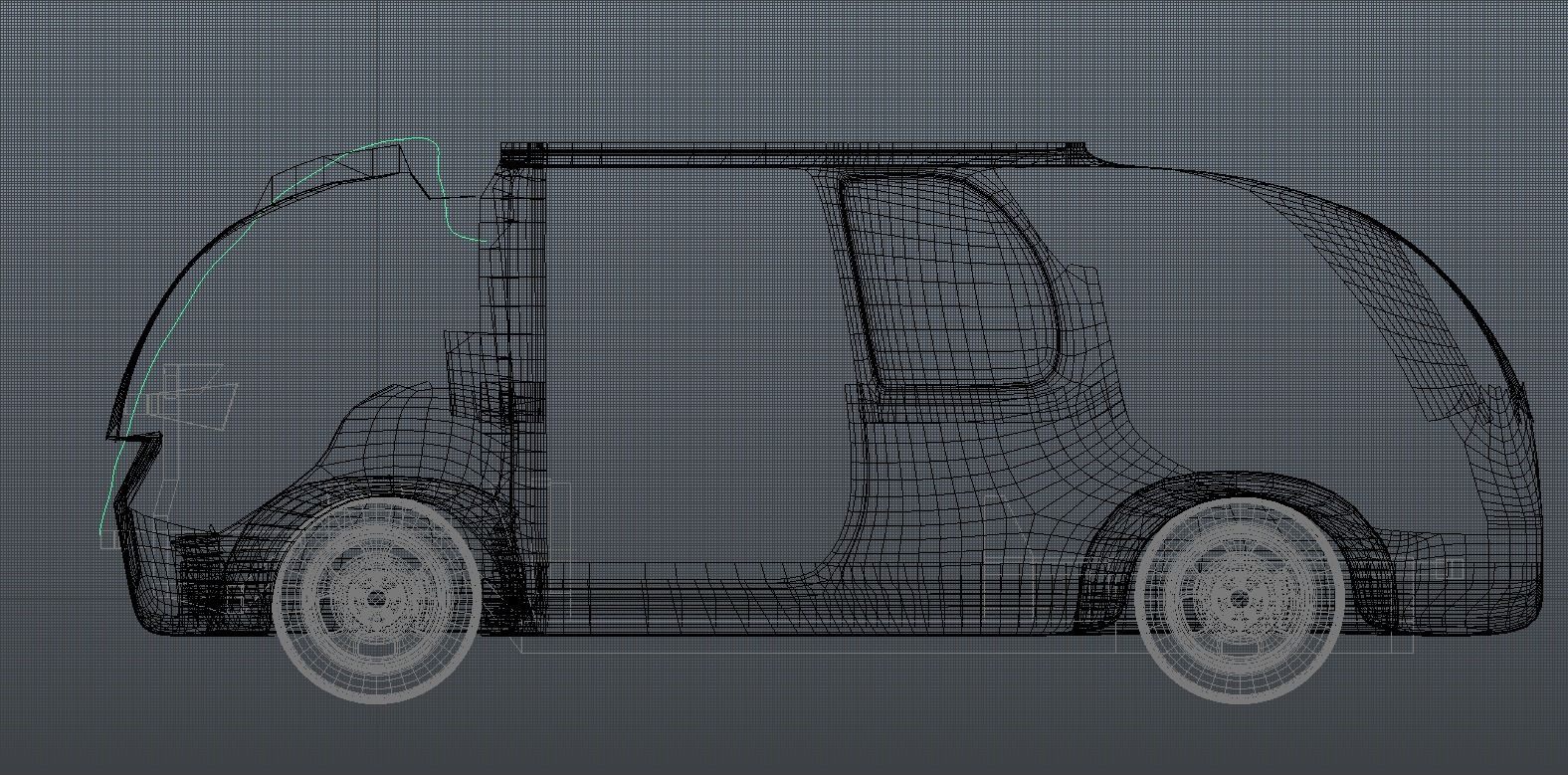Select the right wheel's center hub
Viewport: 1568px width, 775px height.
pyautogui.click(x=1239, y=599)
